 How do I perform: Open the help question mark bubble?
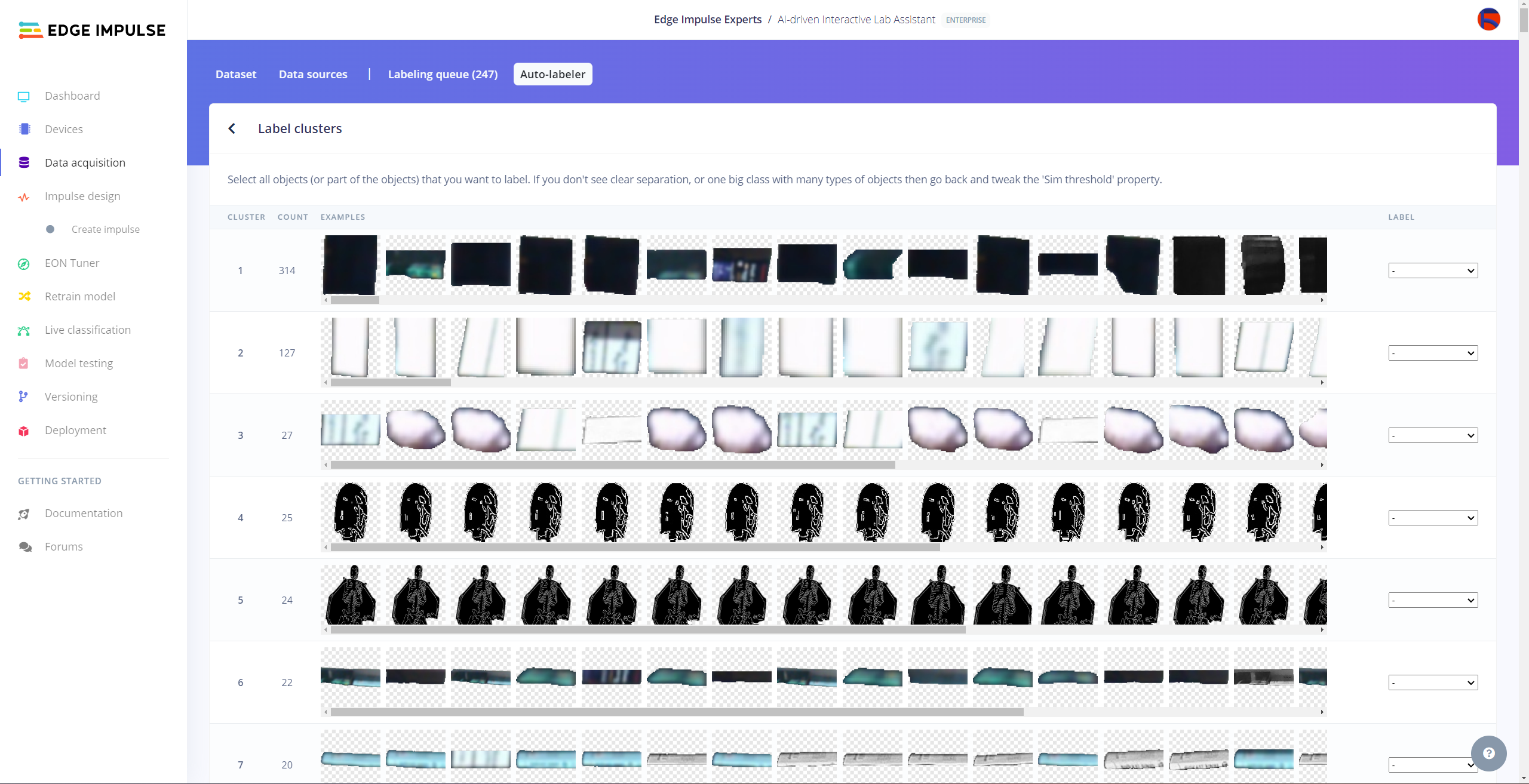pyautogui.click(x=1488, y=753)
